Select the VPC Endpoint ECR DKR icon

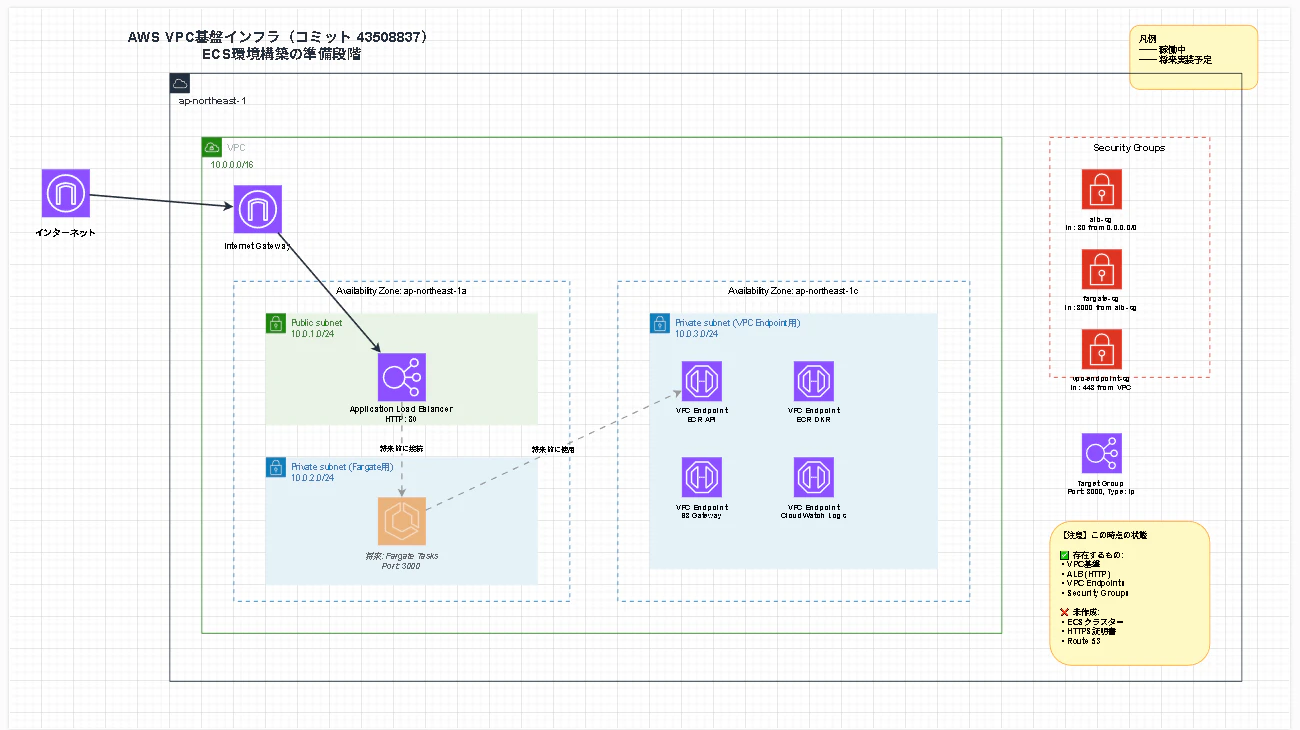point(813,381)
